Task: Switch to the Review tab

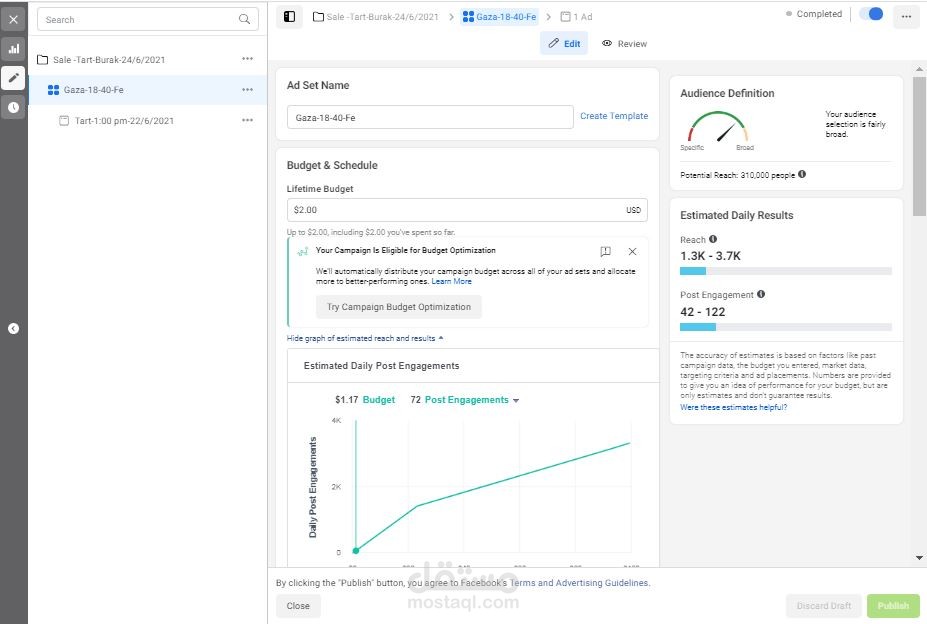Action: pyautogui.click(x=624, y=44)
